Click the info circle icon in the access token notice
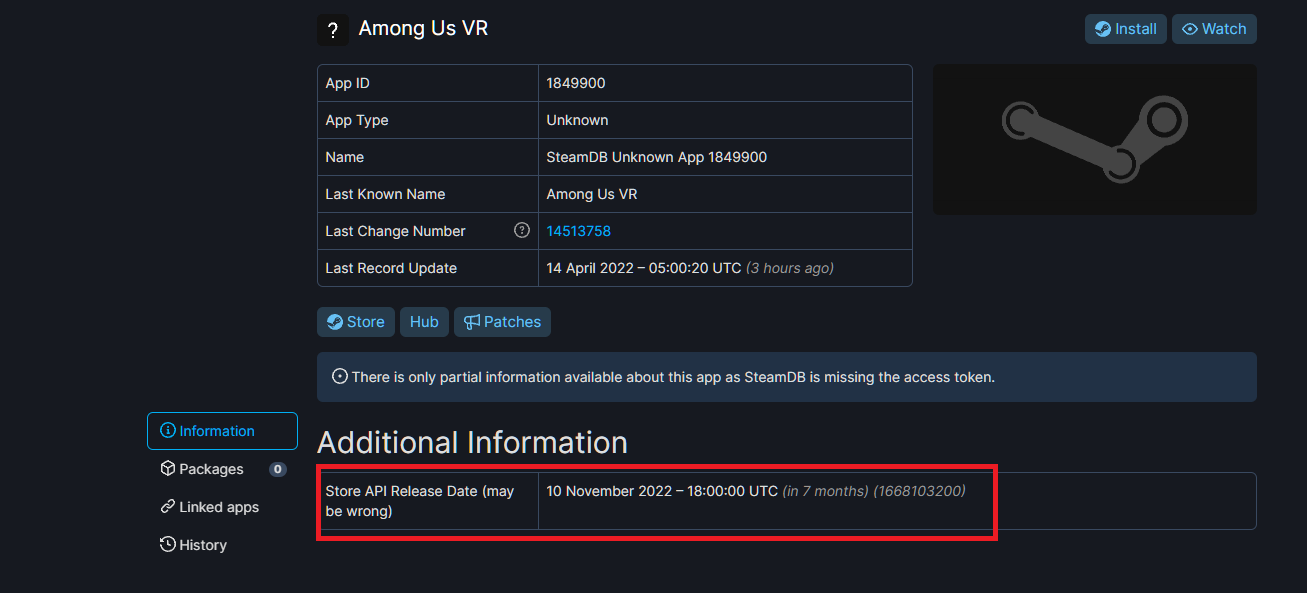 coord(340,377)
